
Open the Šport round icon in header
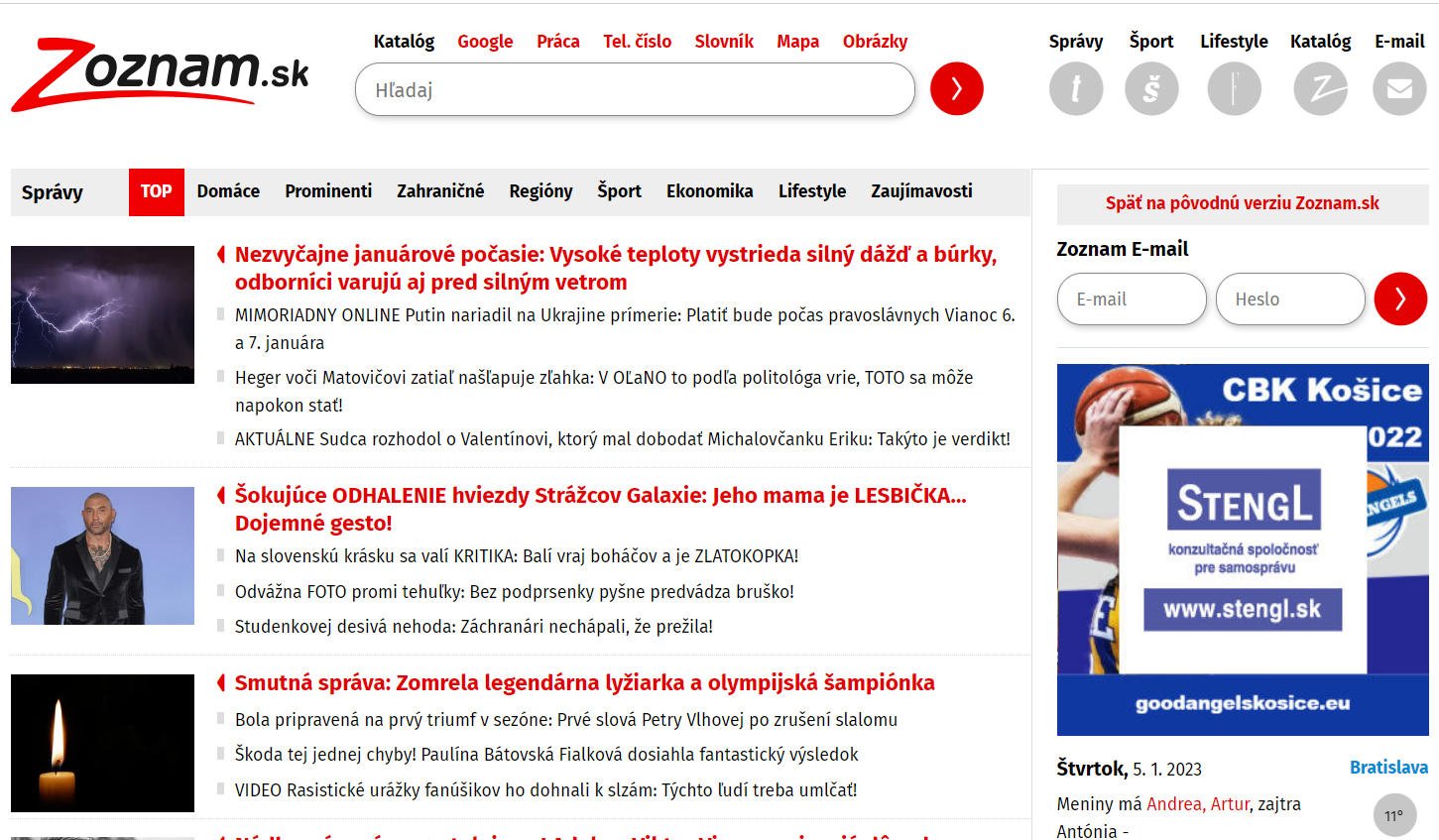pyautogui.click(x=1151, y=88)
